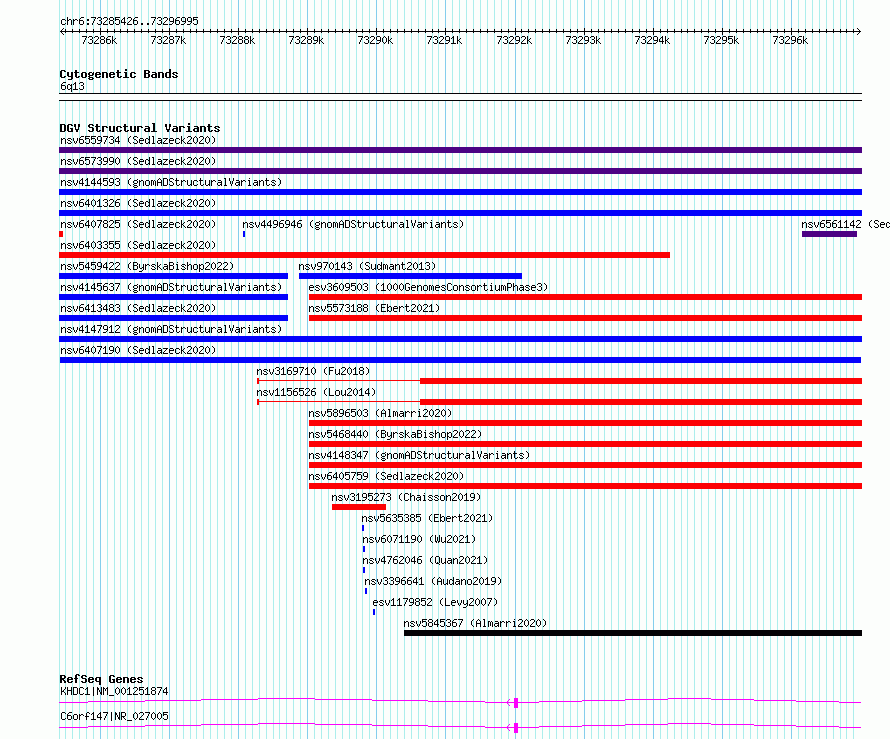Click the chr6:73285426..73296995 position label
The height and width of the screenshot is (739, 890).
(x=129, y=21)
